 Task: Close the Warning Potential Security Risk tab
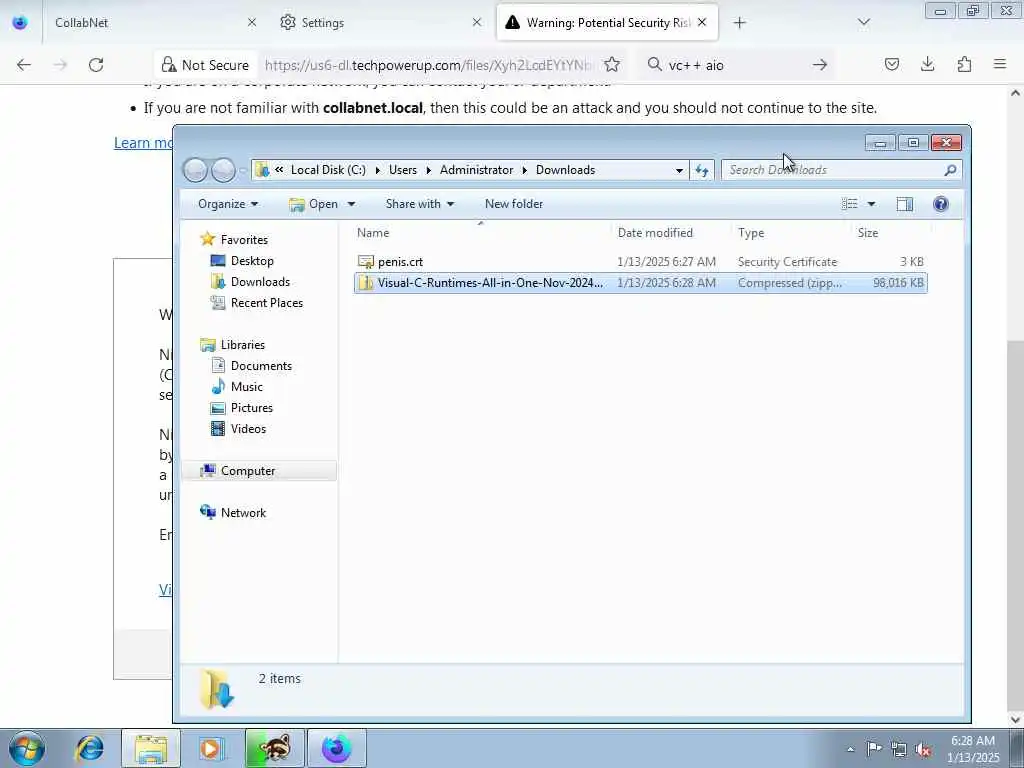pyautogui.click(x=702, y=23)
